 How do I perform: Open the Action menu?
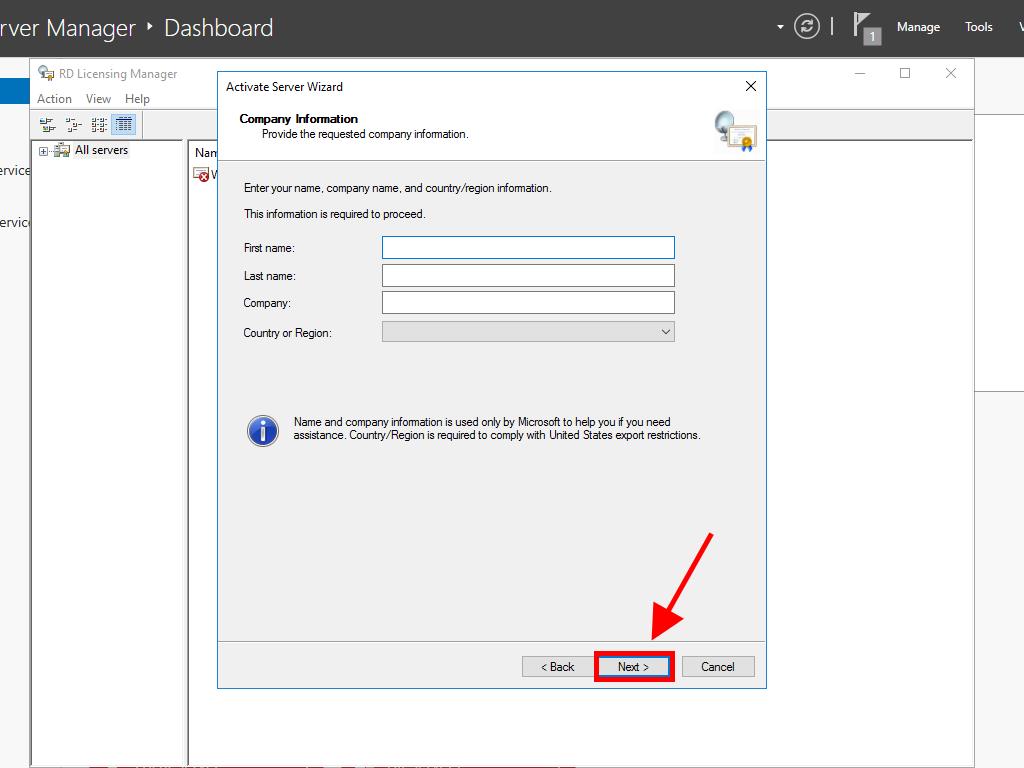(x=54, y=99)
